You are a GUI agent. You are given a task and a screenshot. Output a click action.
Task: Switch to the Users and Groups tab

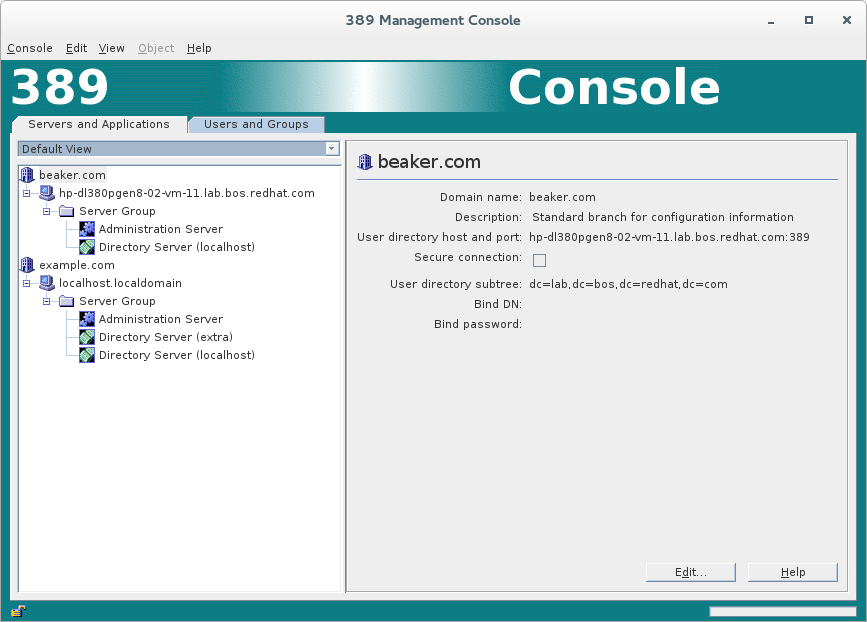(x=256, y=124)
